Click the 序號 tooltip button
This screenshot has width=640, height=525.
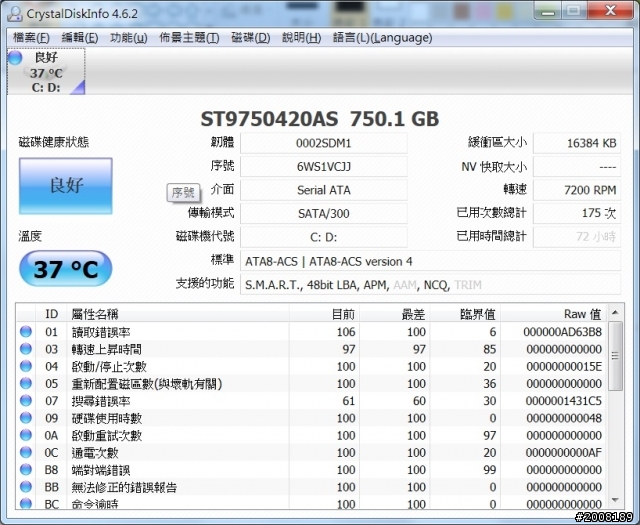click(184, 193)
